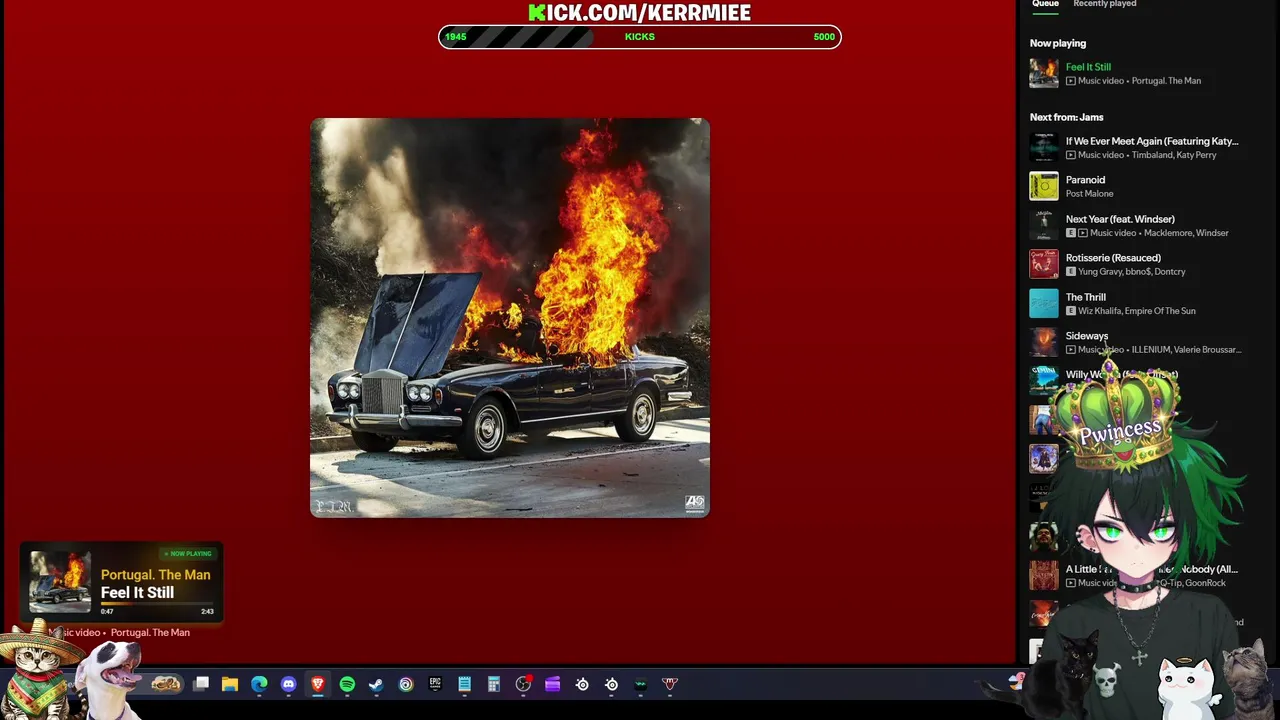This screenshot has height=720, width=1280.
Task: Click the now playing Feel It Still title
Action: click(1088, 67)
